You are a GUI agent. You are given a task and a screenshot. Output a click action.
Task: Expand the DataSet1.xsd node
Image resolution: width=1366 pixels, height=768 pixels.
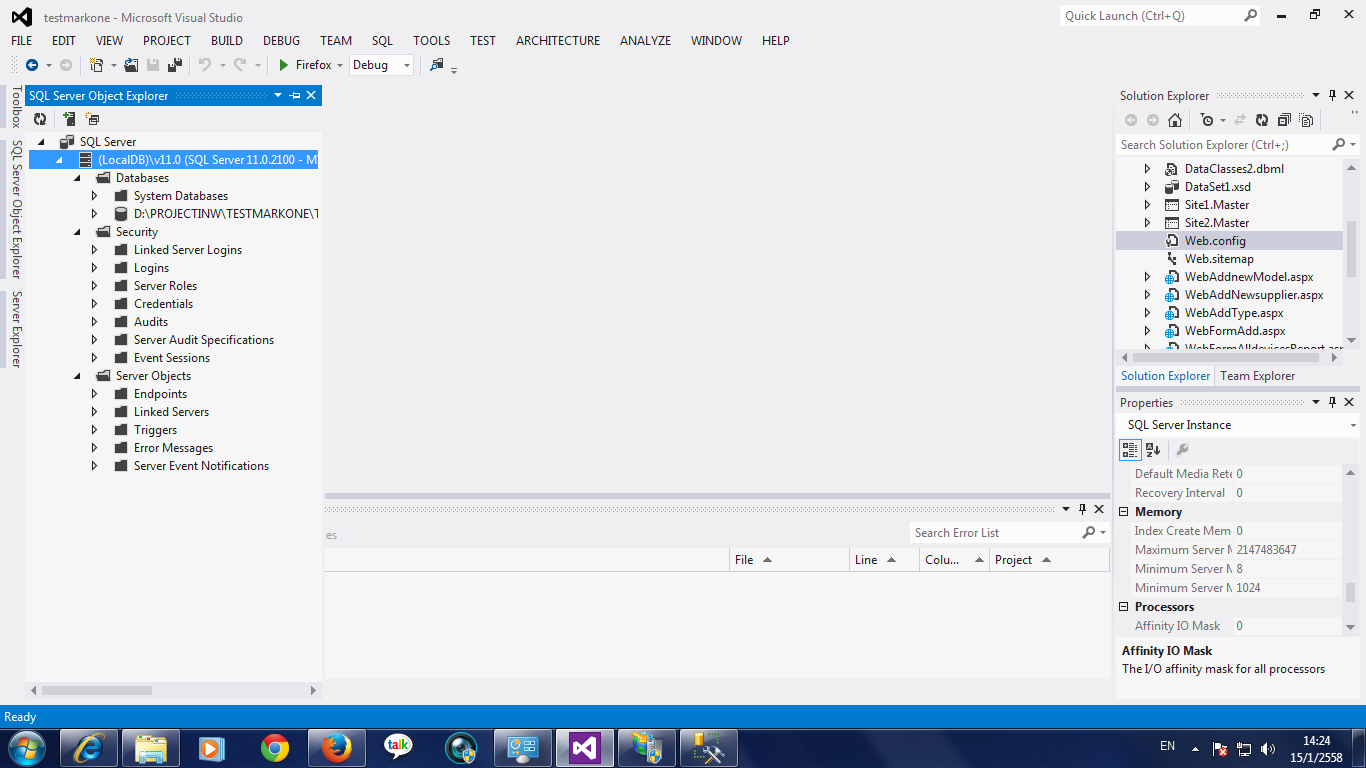[x=1148, y=187]
